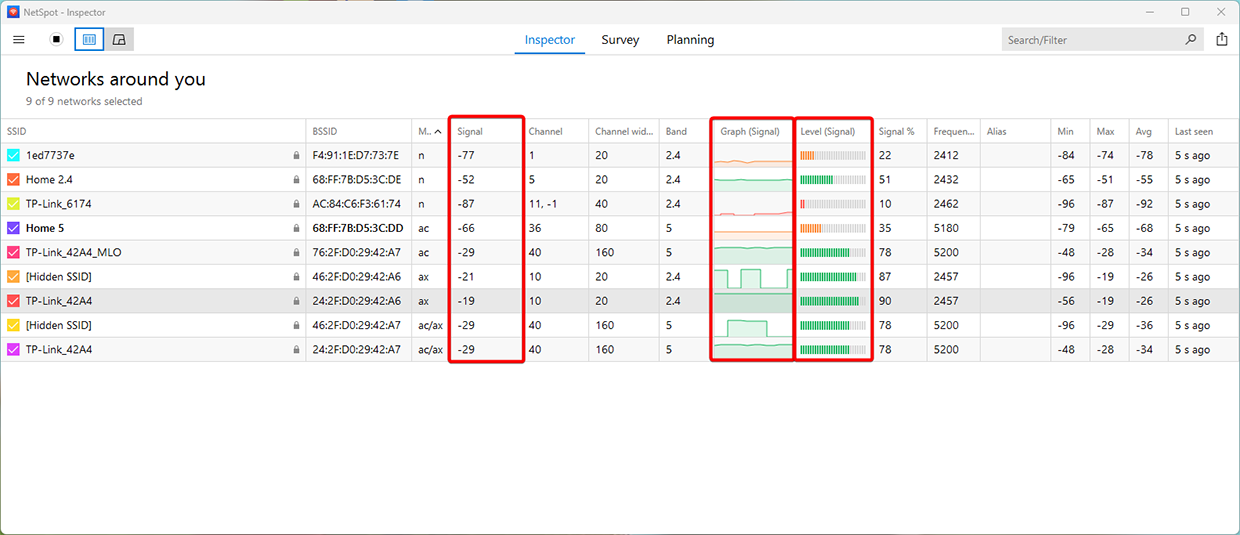Click lock icon on TP-Link_6174 row
Viewport: 1240px width, 535px height.
coord(296,204)
